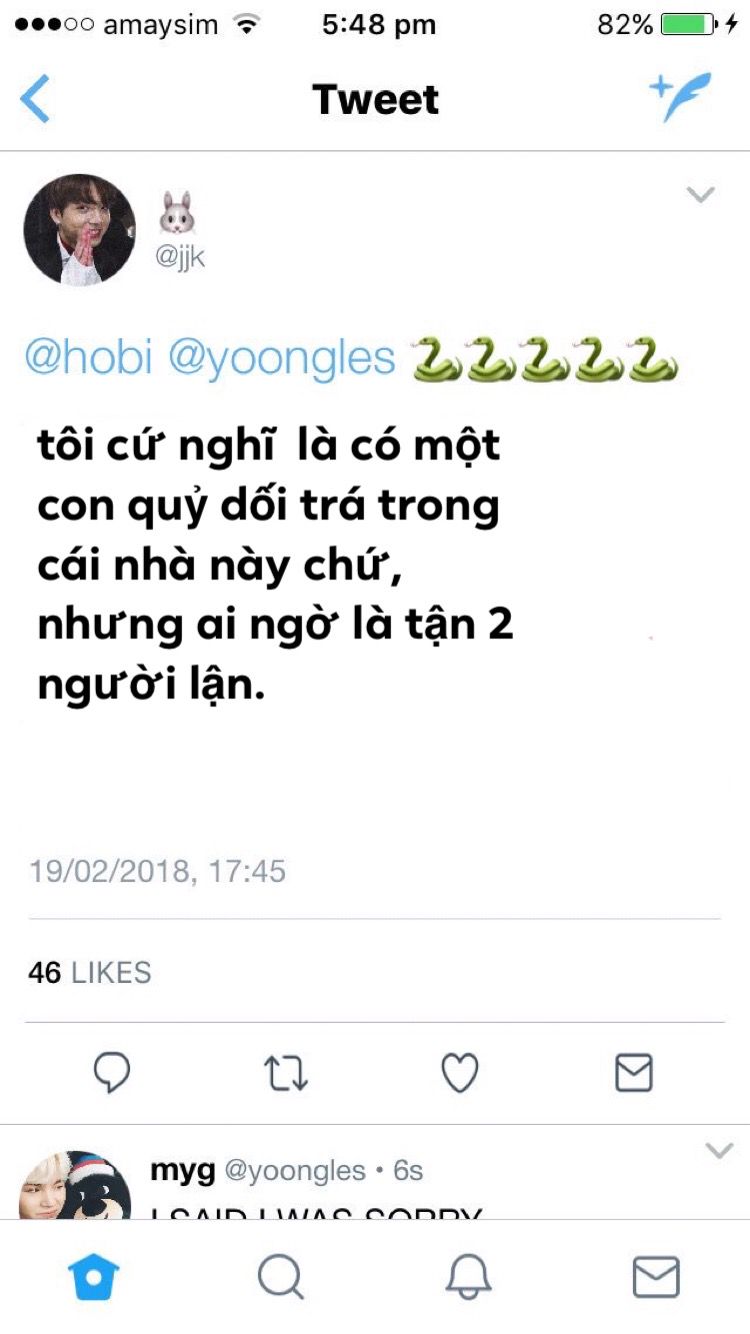Retweet this tweet

pyautogui.click(x=286, y=1073)
